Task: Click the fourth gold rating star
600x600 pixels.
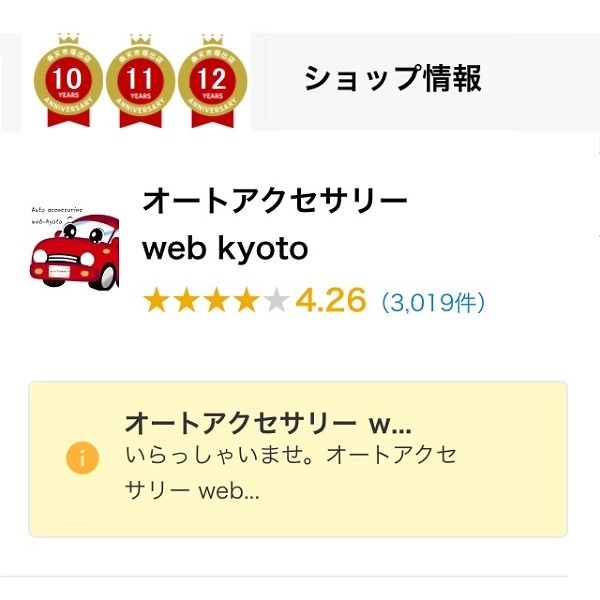Action: coord(246,300)
